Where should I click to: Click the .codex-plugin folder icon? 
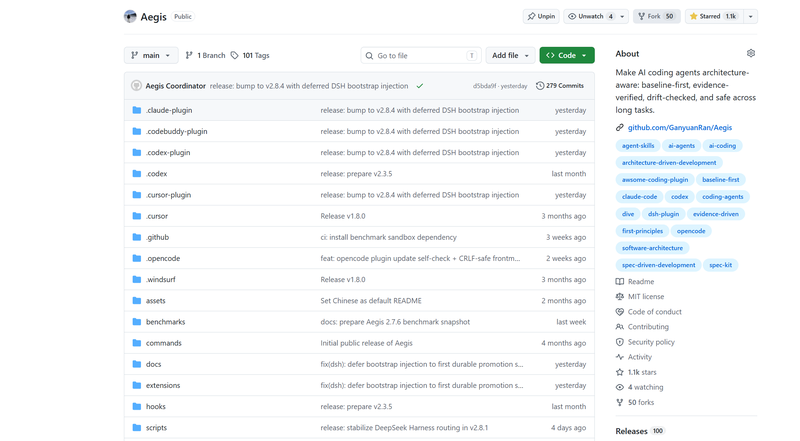[x=137, y=153]
